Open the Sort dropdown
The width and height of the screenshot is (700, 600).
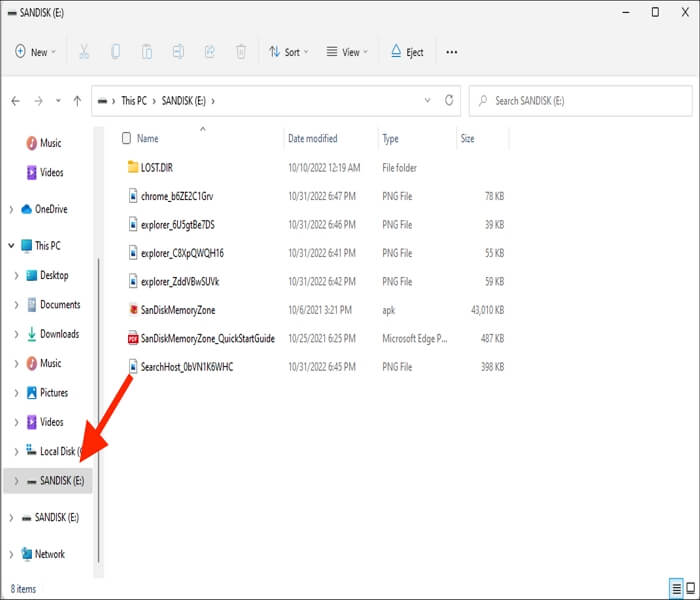[289, 52]
